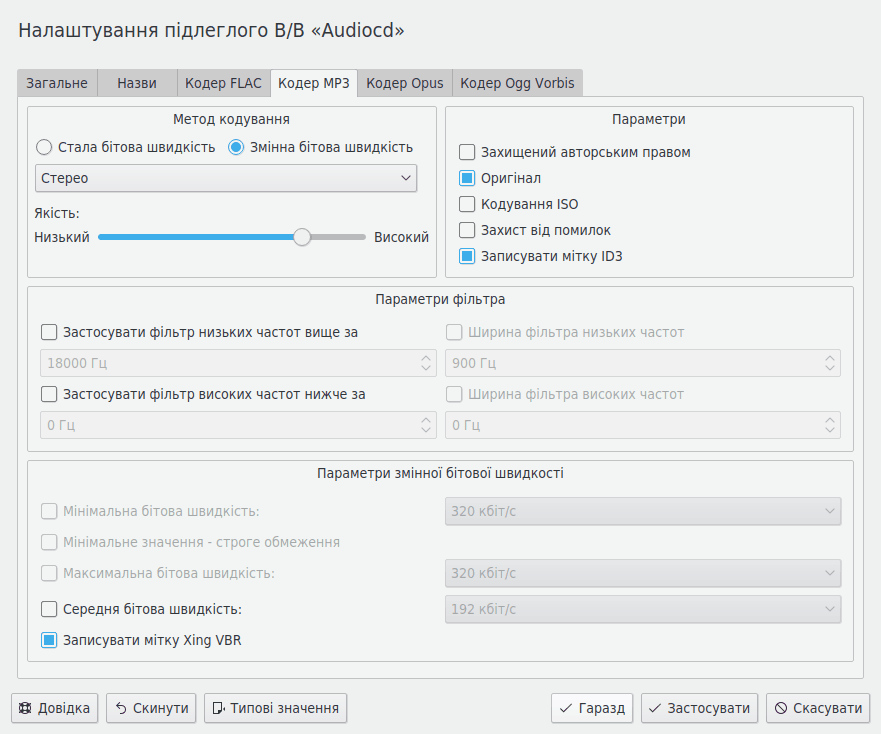Click the Типові значення defaults button

[275, 708]
